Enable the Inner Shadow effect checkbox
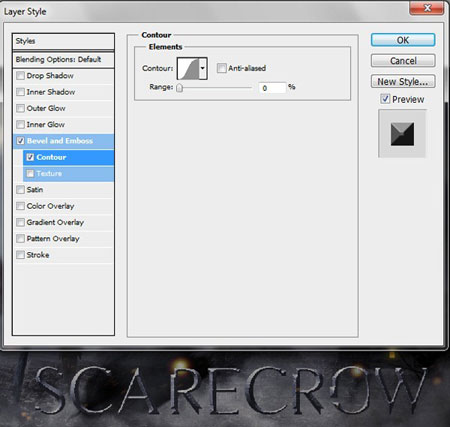This screenshot has width=450, height=427. click(20, 92)
